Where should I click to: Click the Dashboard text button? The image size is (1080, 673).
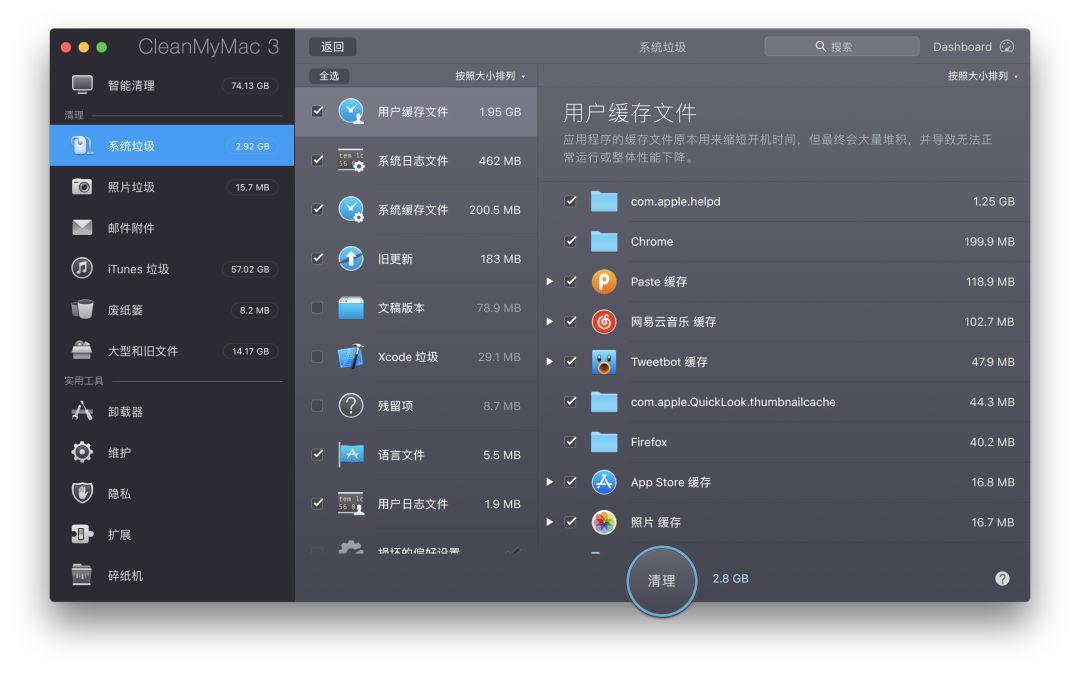pos(962,46)
